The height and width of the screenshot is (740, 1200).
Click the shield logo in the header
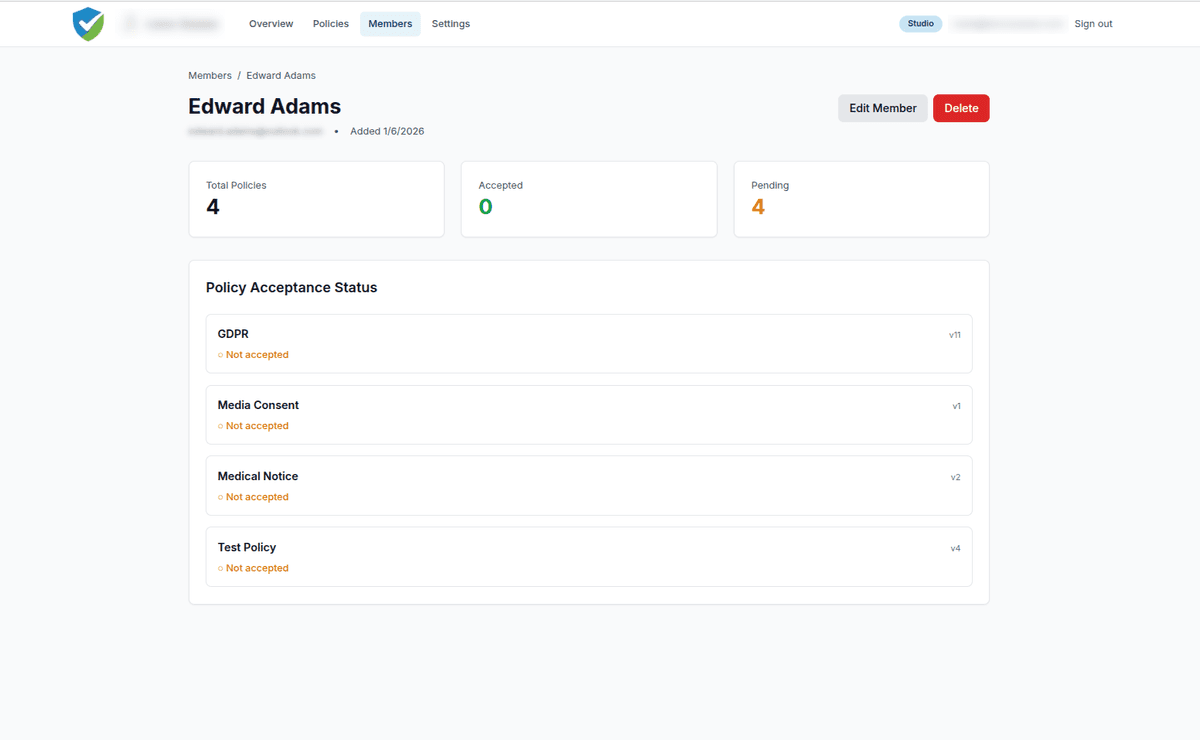[x=88, y=23]
